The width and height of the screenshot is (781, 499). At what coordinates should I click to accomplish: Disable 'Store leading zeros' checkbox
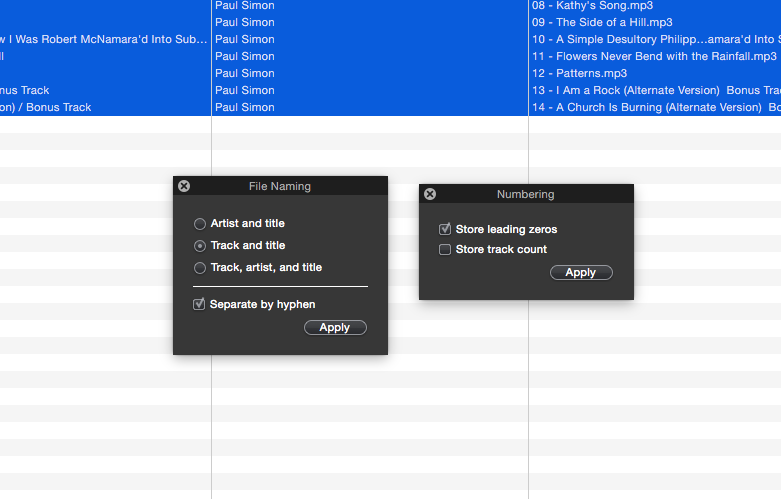tap(446, 230)
